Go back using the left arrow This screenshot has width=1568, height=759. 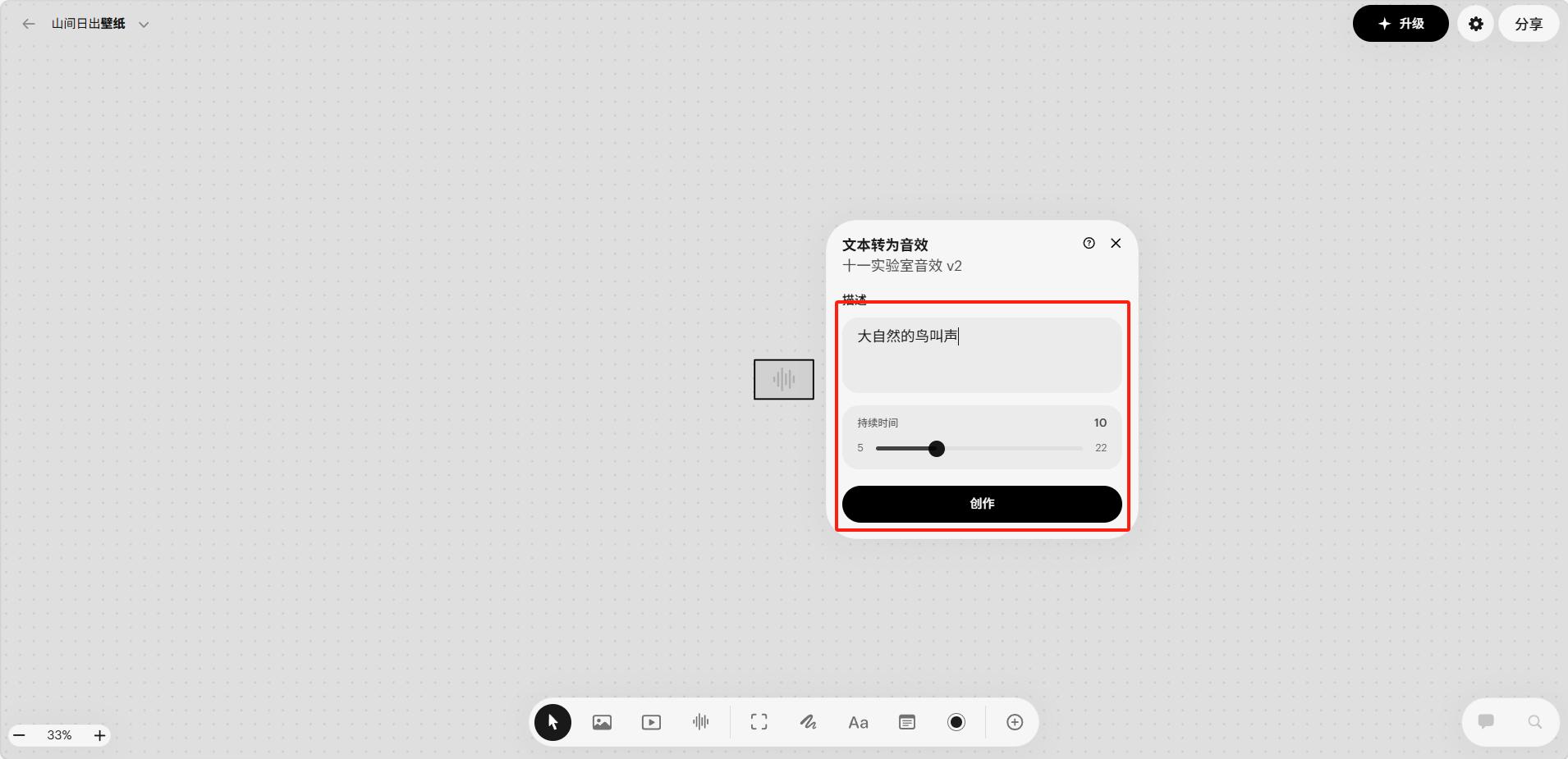pyautogui.click(x=29, y=24)
